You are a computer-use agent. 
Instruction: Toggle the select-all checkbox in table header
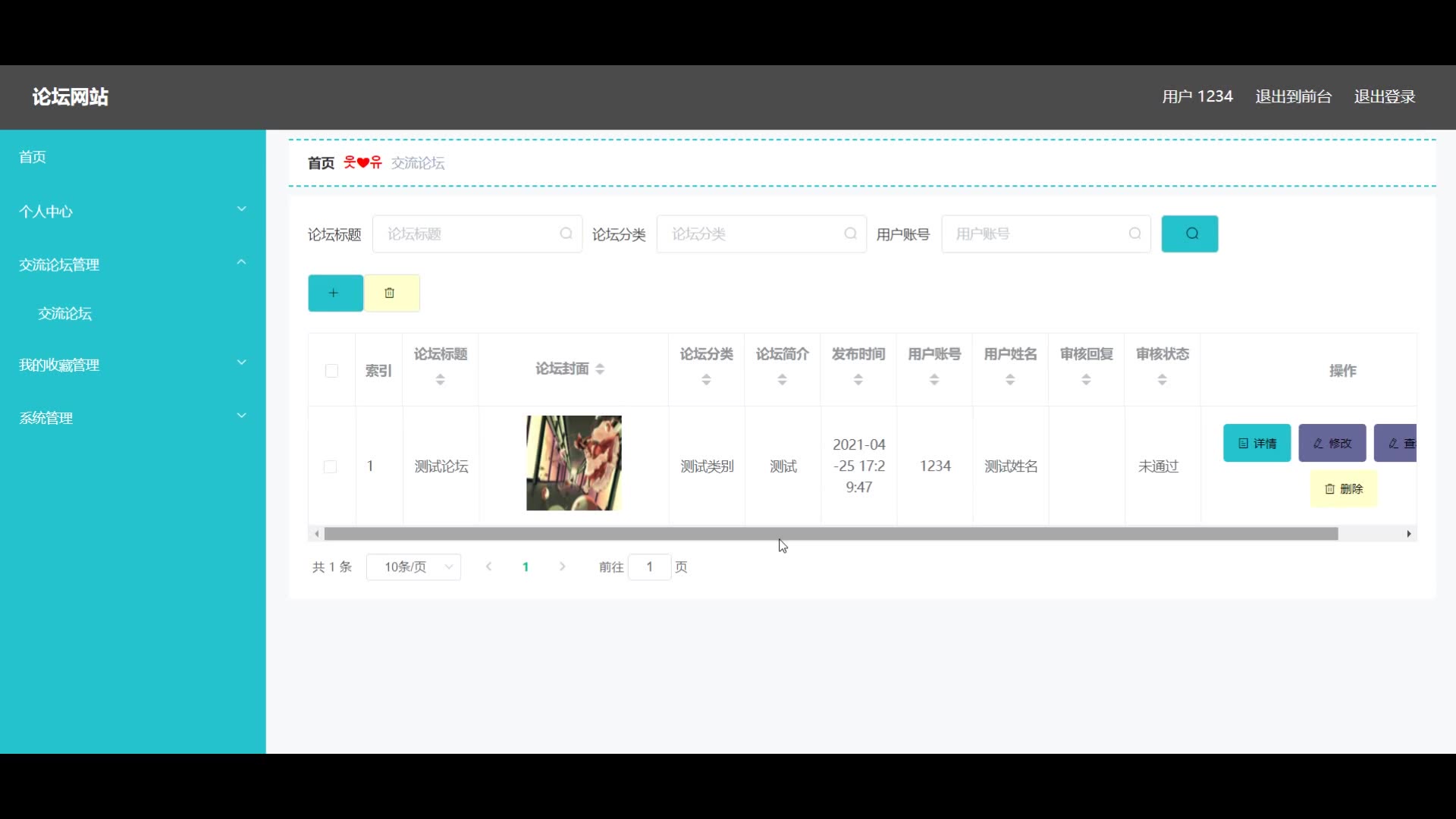pos(331,371)
